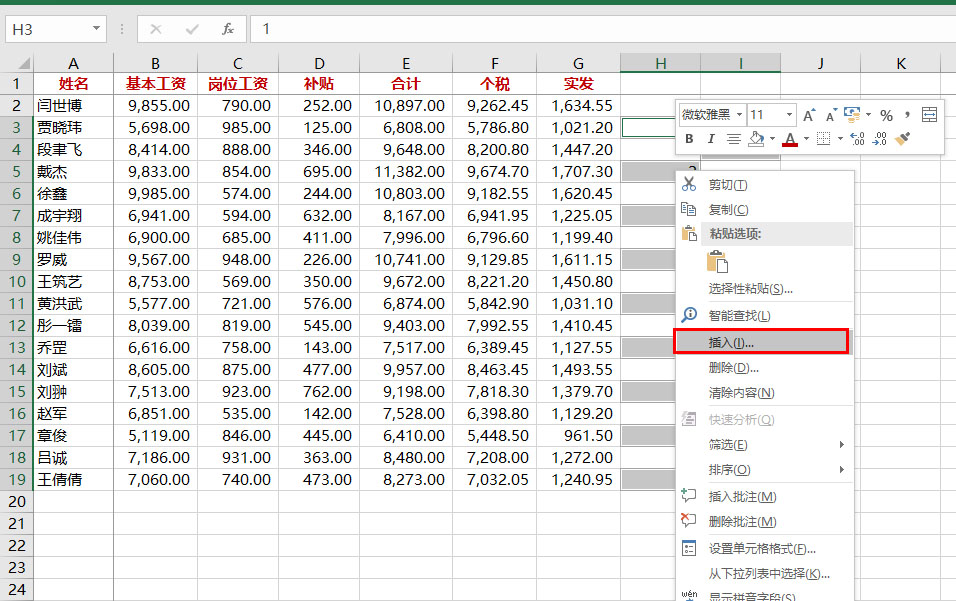Expand the 排序(O) submenu arrow

click(x=841, y=470)
